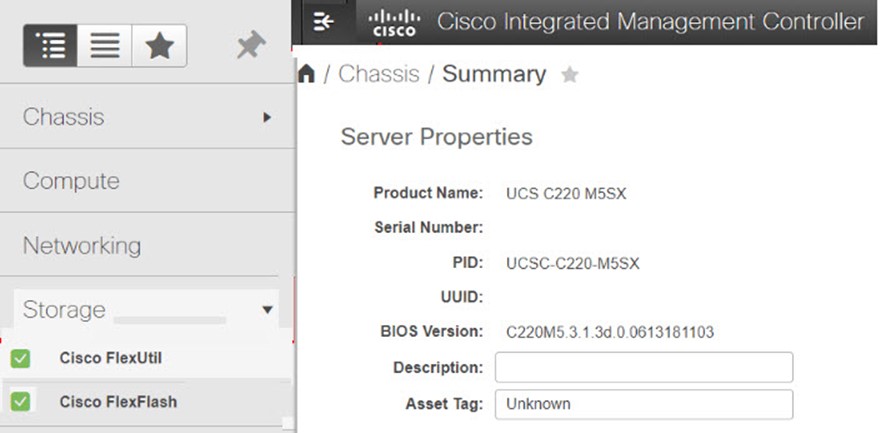The height and width of the screenshot is (433, 896).
Task: Favorite the Summary page with star icon
Action: [x=569, y=74]
